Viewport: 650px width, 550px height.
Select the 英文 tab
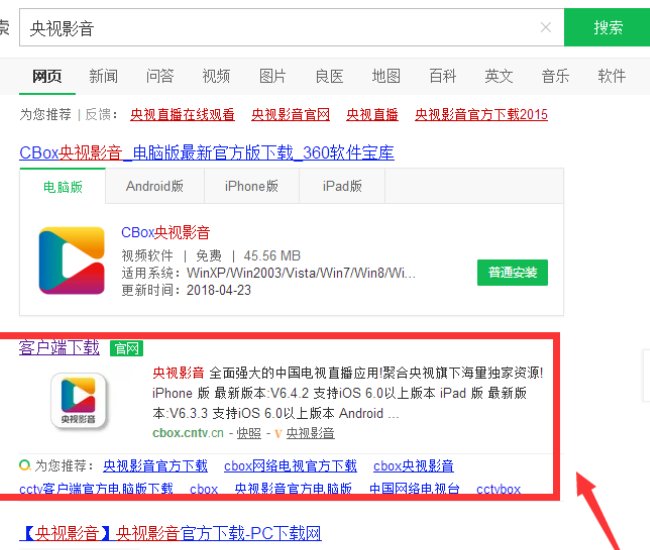tap(499, 76)
